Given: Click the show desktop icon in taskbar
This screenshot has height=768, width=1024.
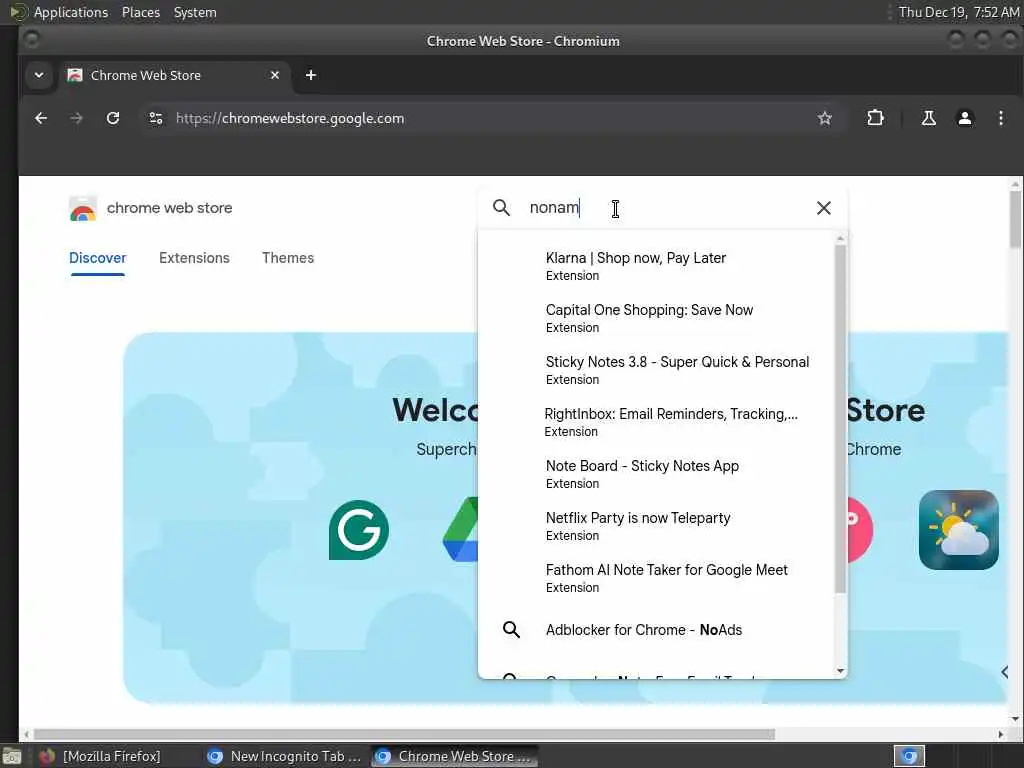Looking at the screenshot, I should coord(12,757).
